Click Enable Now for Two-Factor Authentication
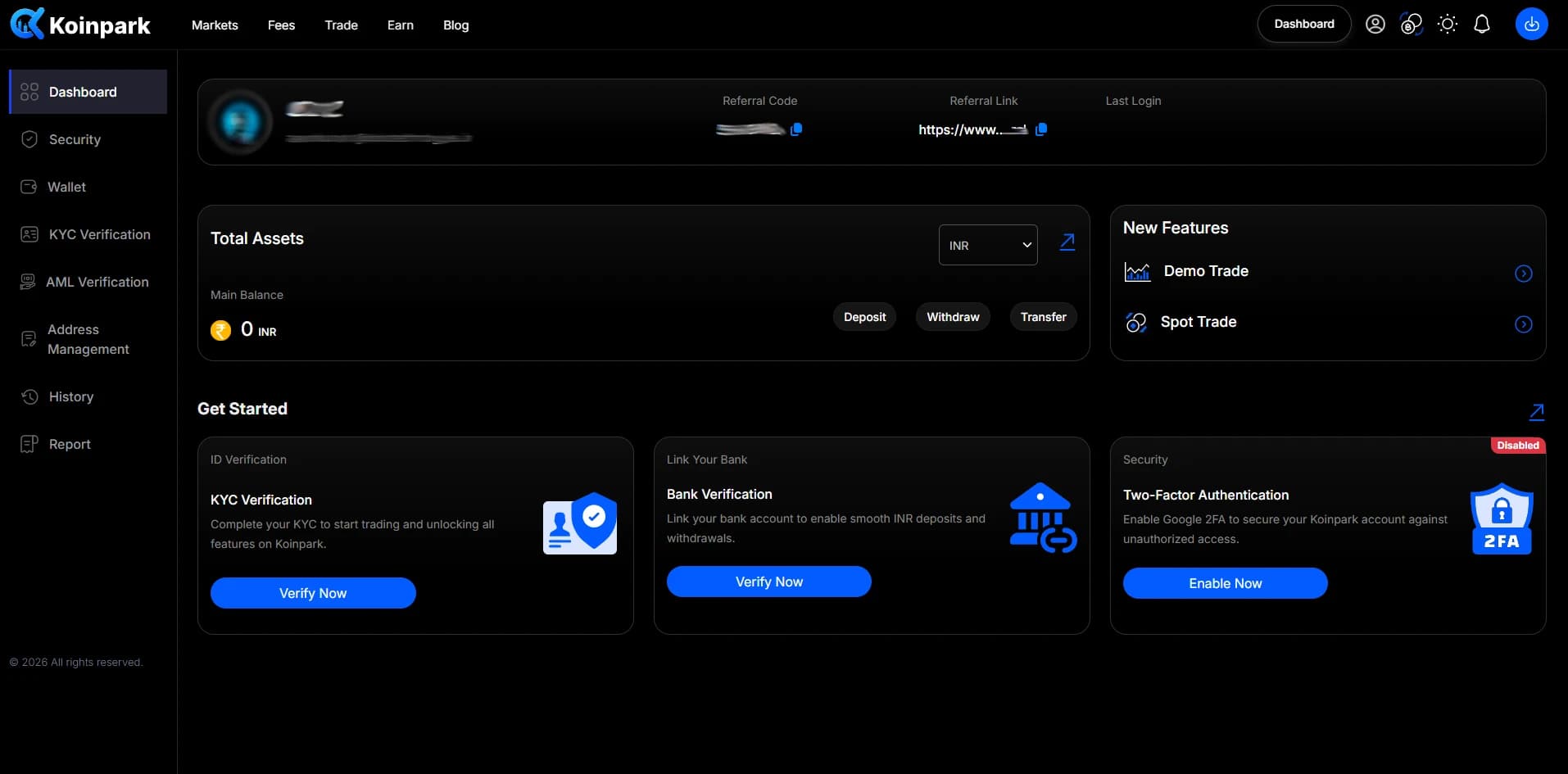1568x774 pixels. pyautogui.click(x=1226, y=583)
